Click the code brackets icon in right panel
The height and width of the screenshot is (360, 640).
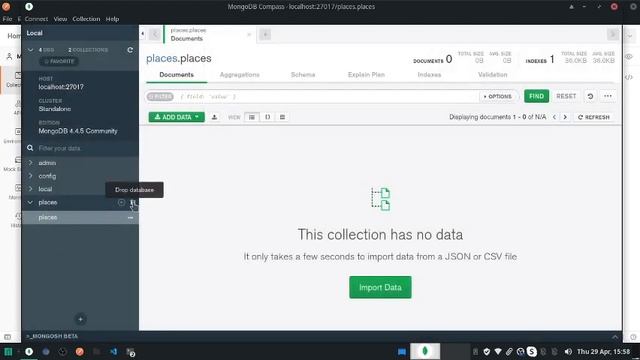click(629, 77)
